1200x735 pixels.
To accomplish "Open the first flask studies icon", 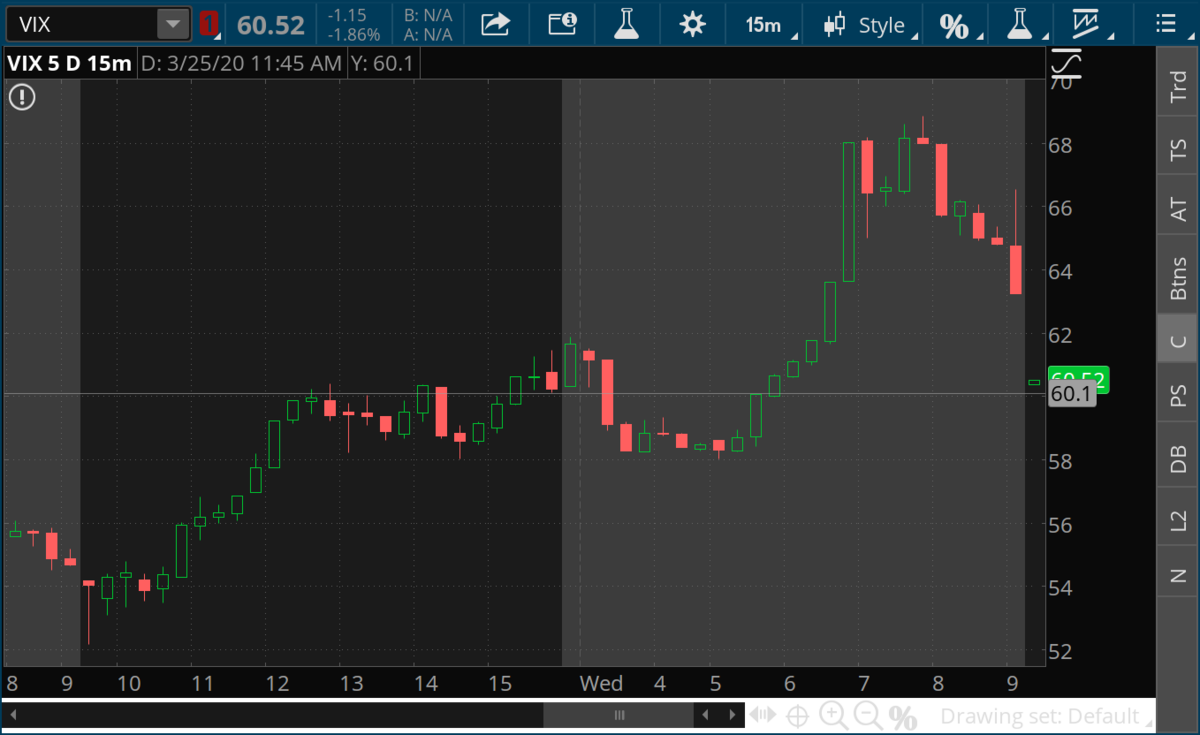I will coord(627,24).
